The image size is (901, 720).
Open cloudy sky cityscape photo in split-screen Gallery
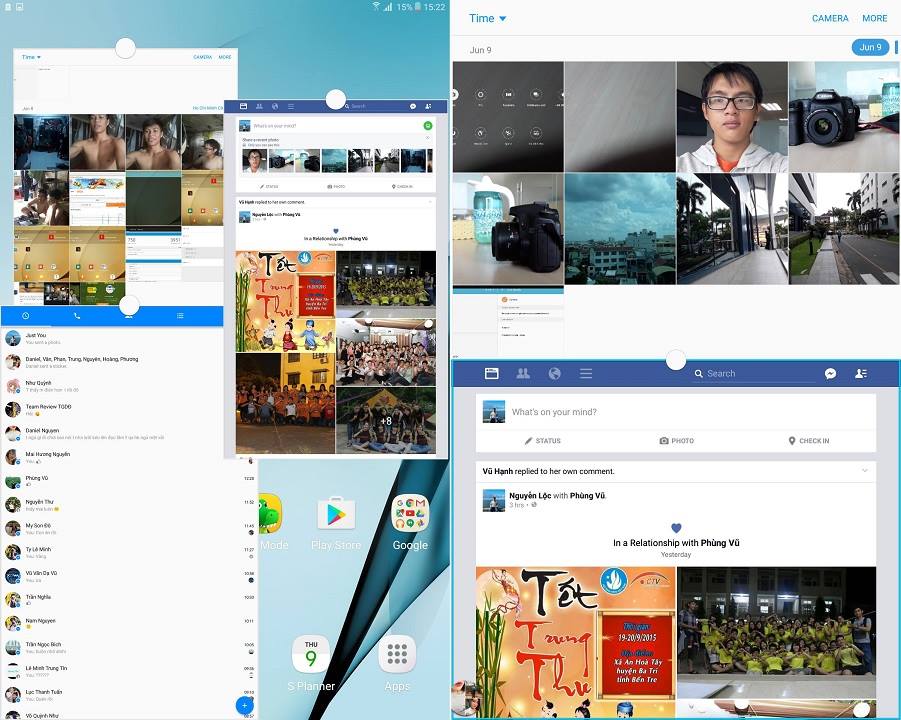point(620,229)
